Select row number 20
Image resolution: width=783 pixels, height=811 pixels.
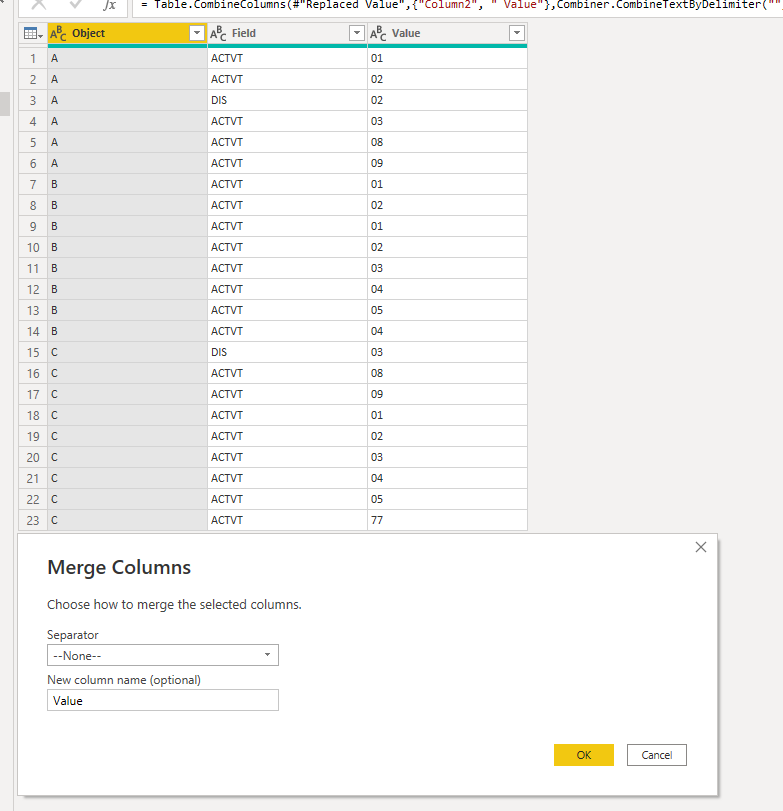pyautogui.click(x=33, y=457)
